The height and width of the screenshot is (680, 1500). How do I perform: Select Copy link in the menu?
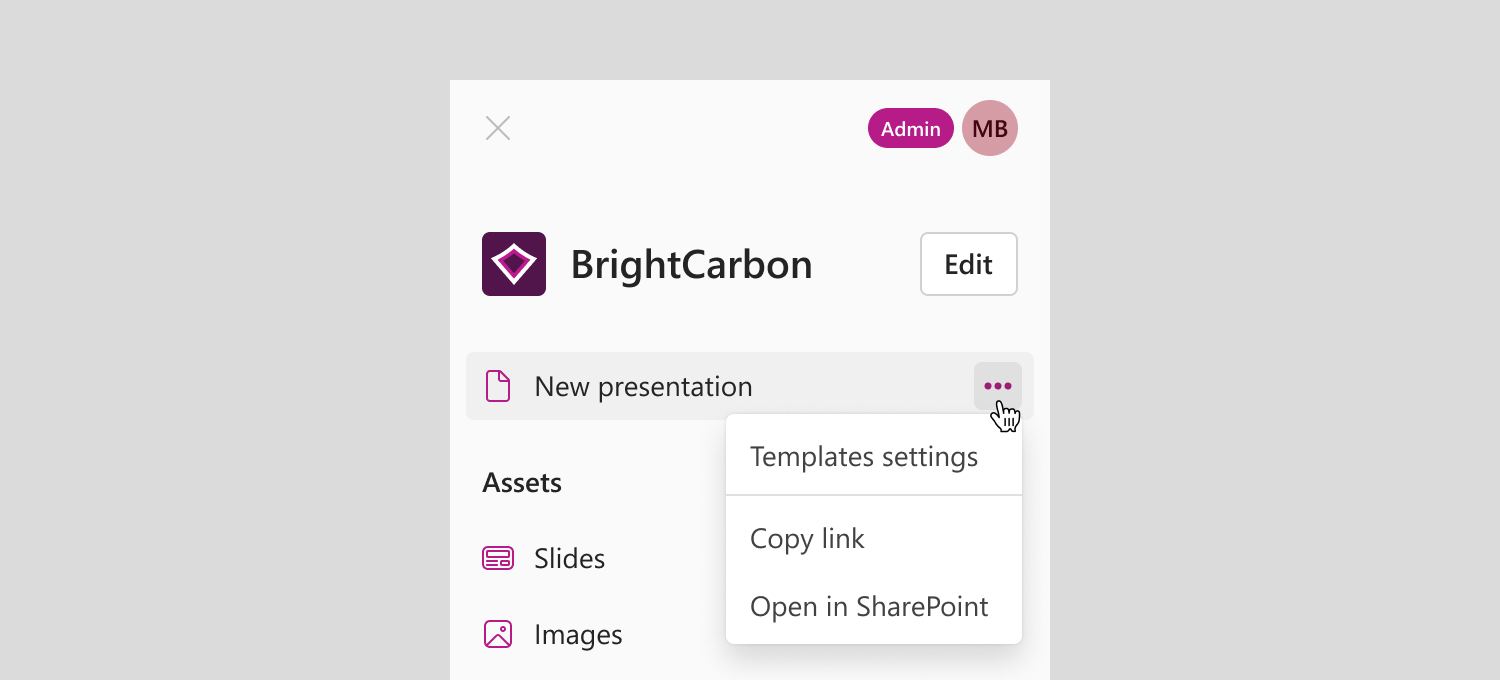click(807, 538)
